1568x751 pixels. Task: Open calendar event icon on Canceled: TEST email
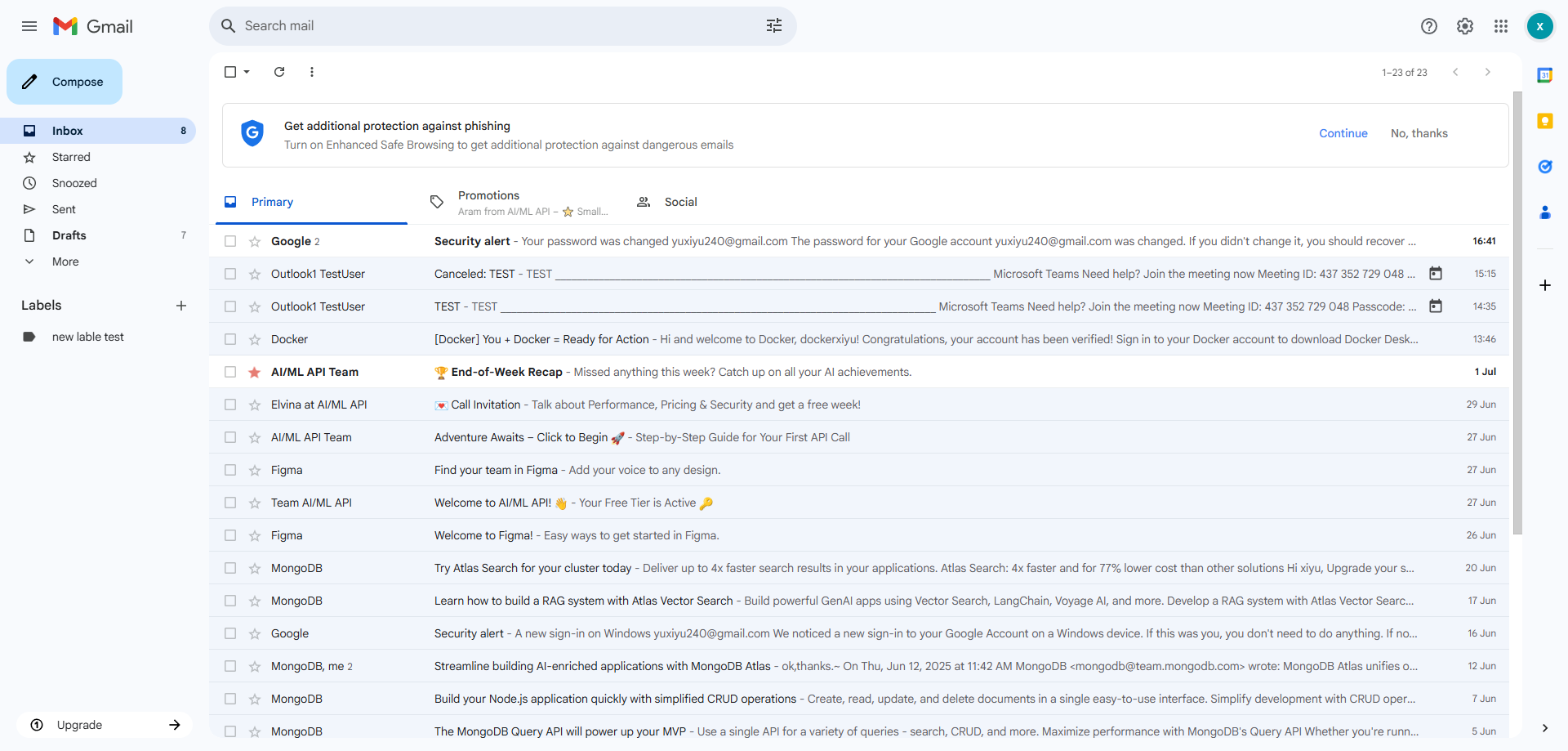click(x=1436, y=274)
